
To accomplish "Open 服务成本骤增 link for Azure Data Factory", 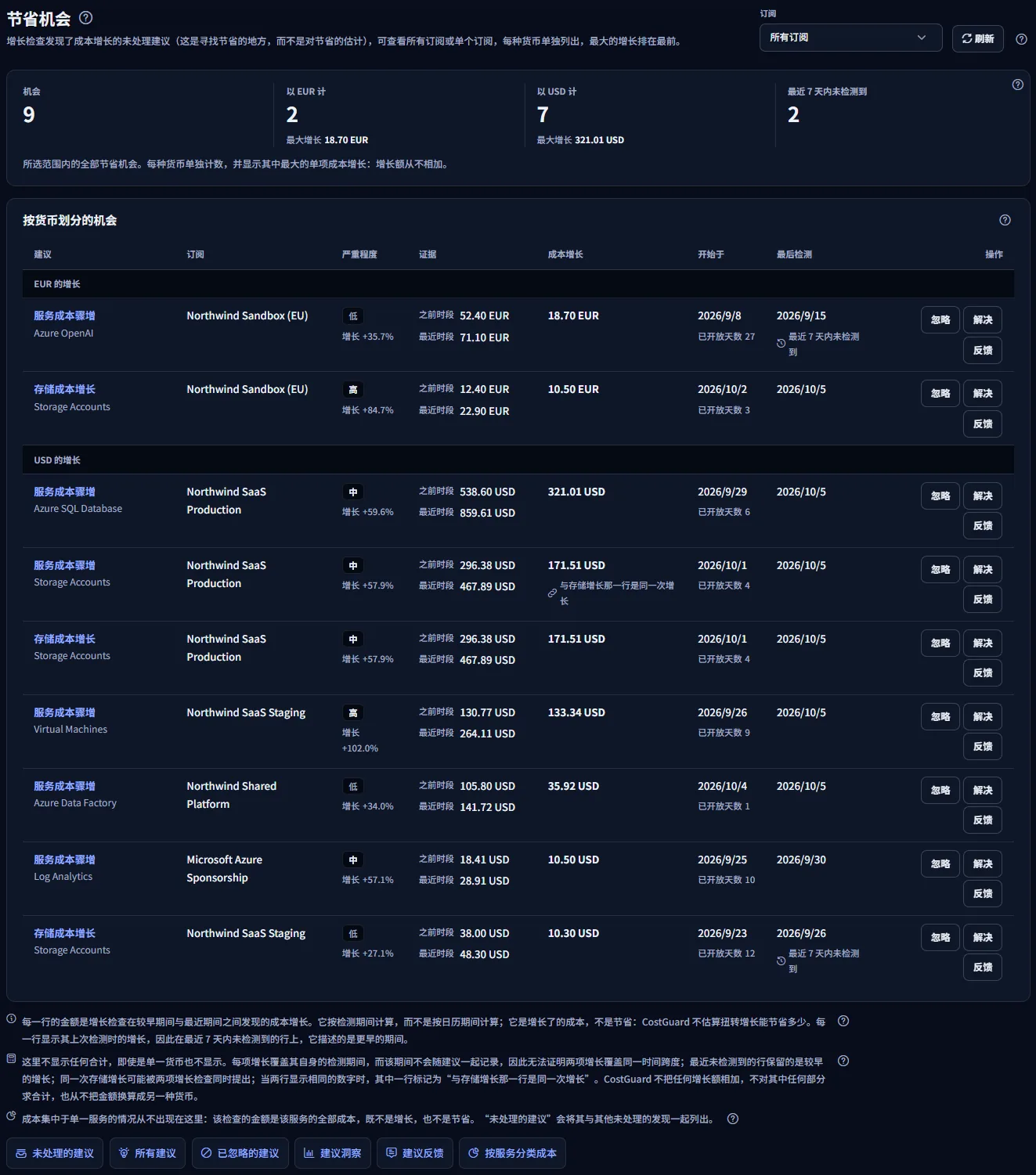I will point(64,786).
